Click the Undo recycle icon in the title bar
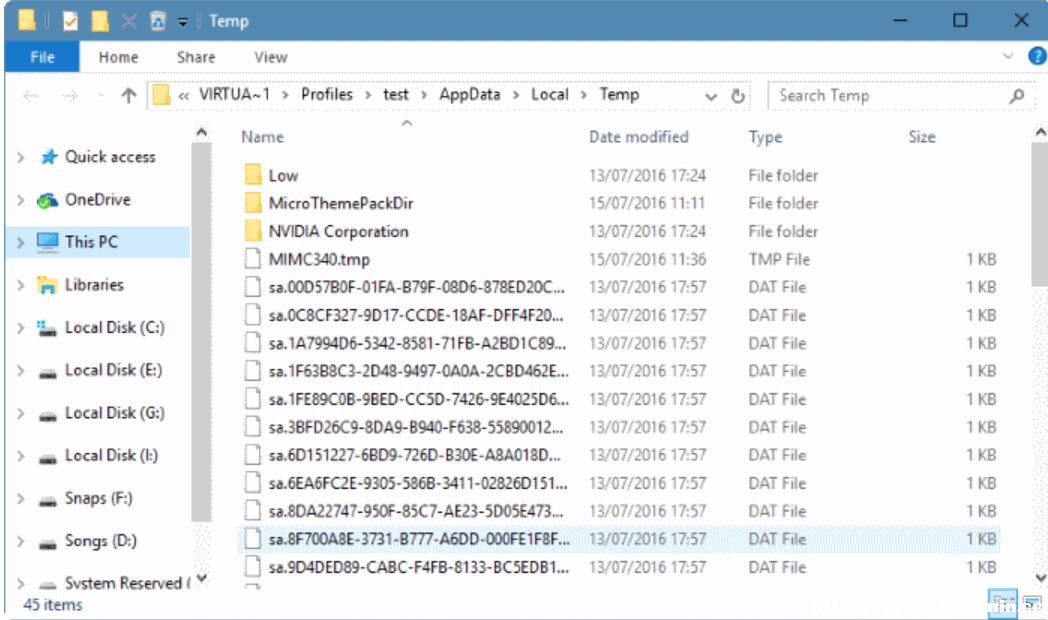Viewport: 1048px width, 620px height. click(158, 21)
